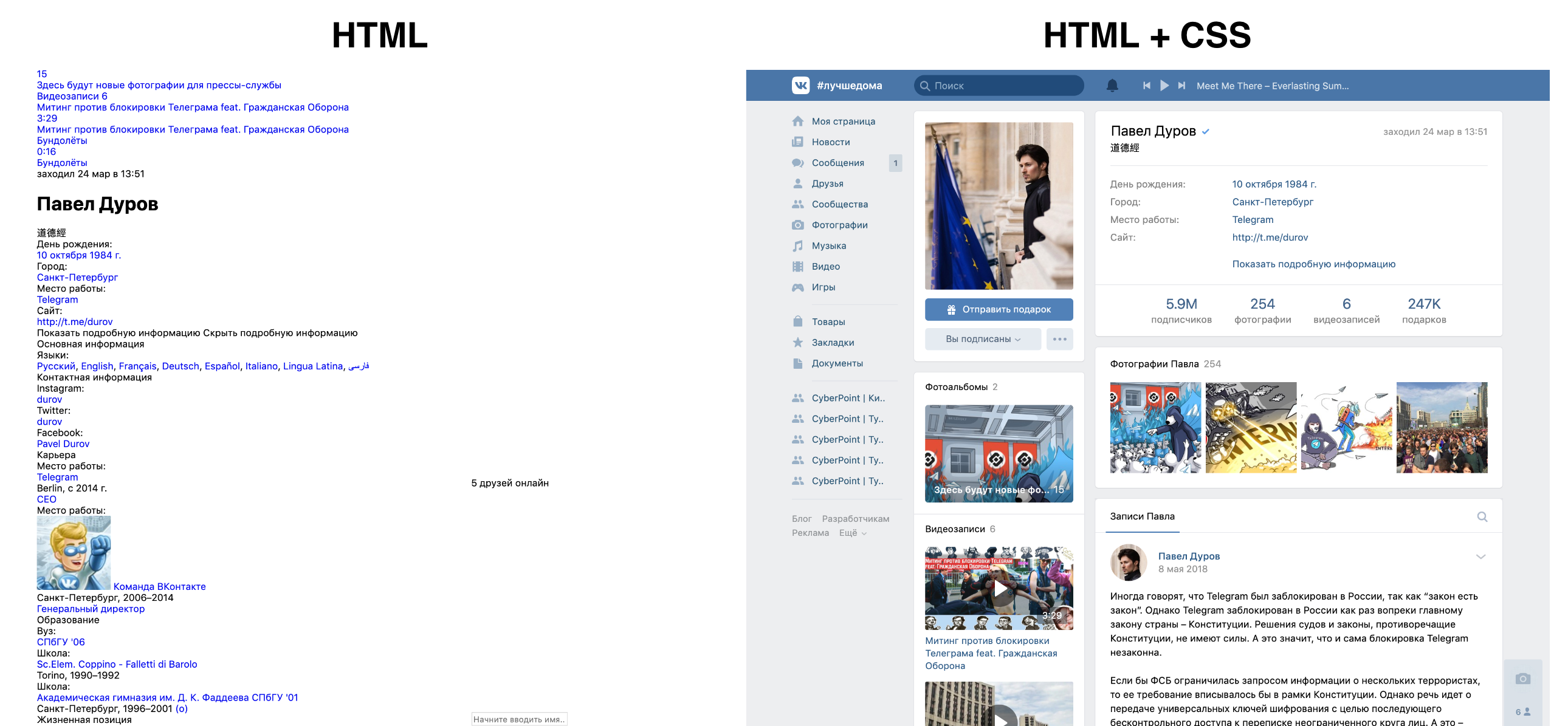Screen dimensions: 1568x726
Task: Open the Вы подписаны dropdown
Action: 983,339
